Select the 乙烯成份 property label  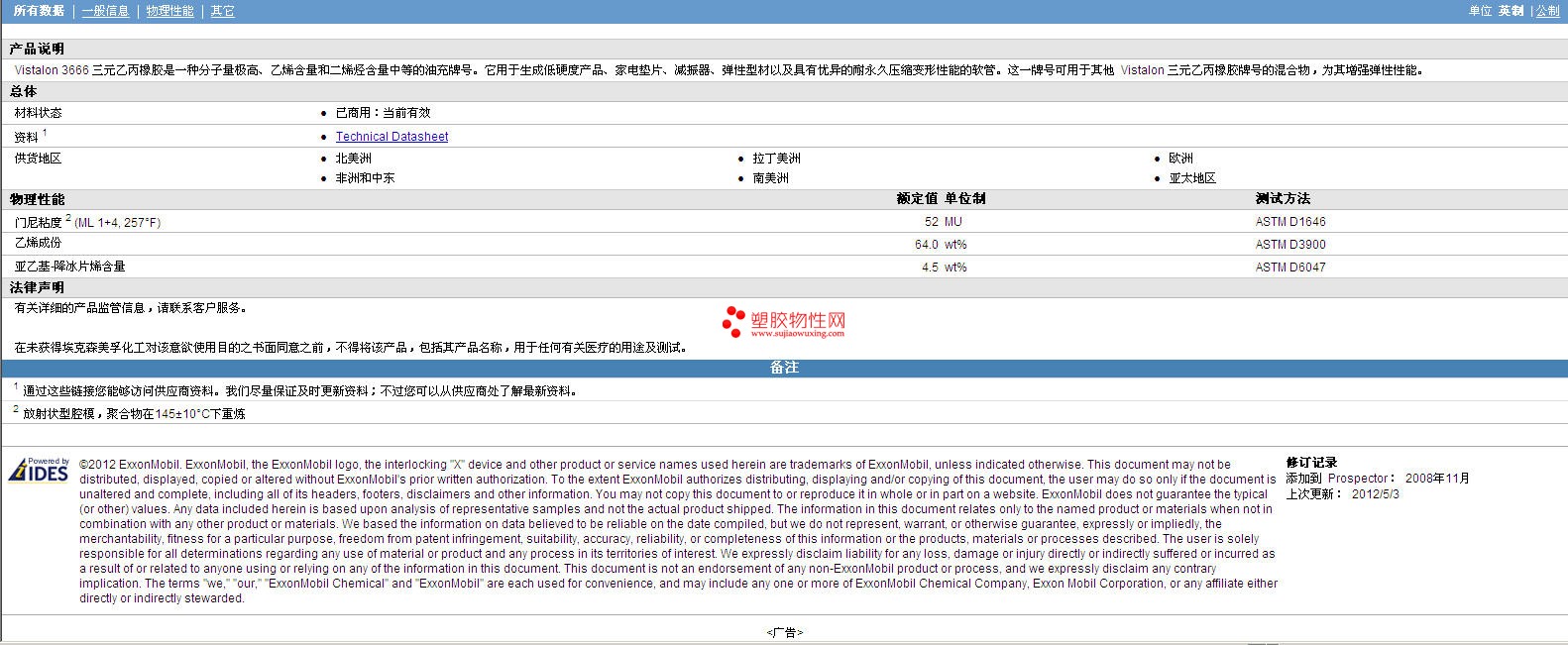38,243
